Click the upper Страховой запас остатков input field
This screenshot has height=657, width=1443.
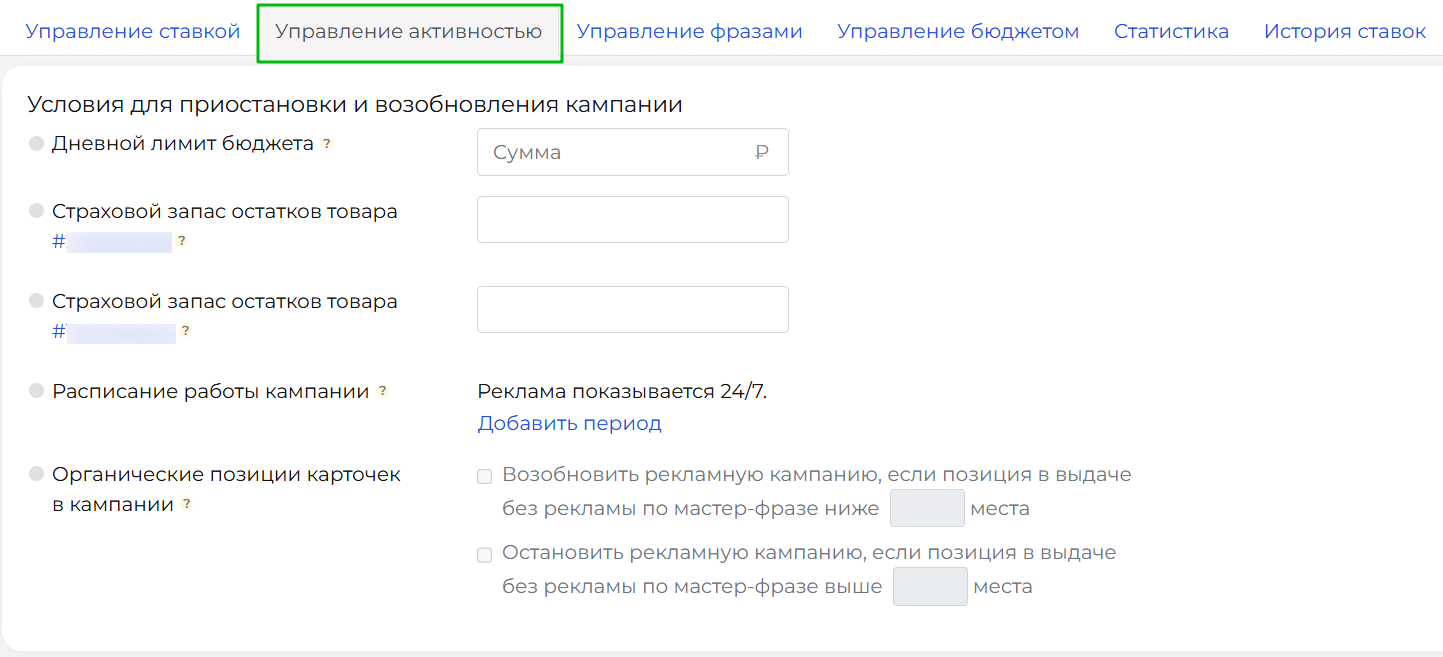coord(632,219)
